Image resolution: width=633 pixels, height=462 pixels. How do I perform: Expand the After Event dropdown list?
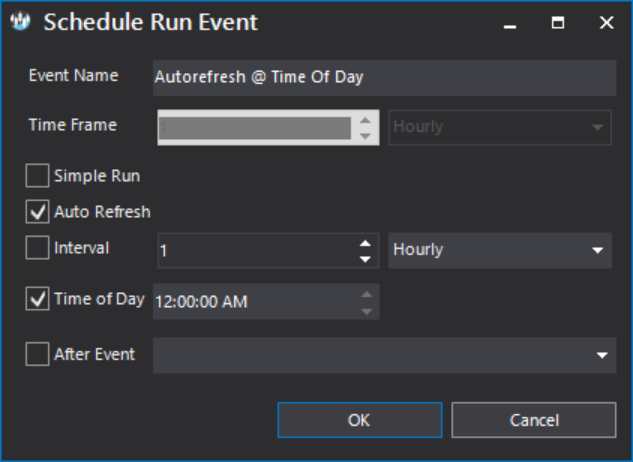click(x=601, y=355)
